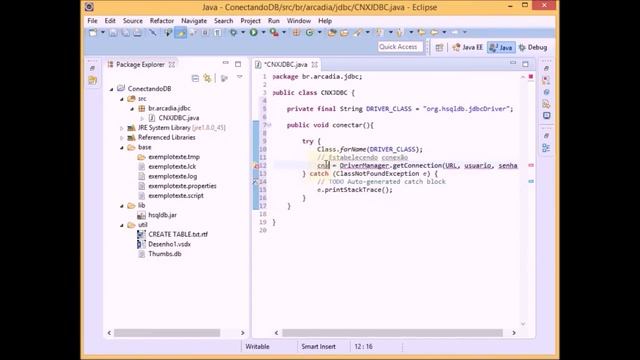Click the Debug bug toolbar icon

click(x=233, y=33)
